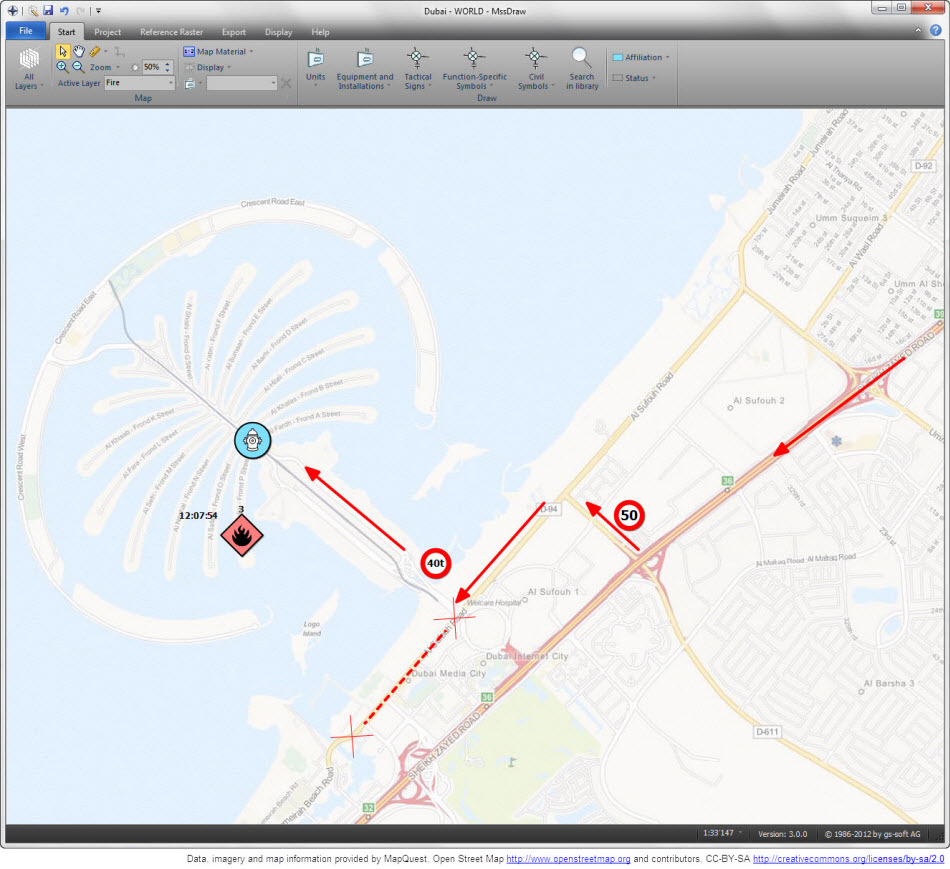Screen dimensions: 950x869
Task: Select the arrow selection tool
Action: (62, 52)
